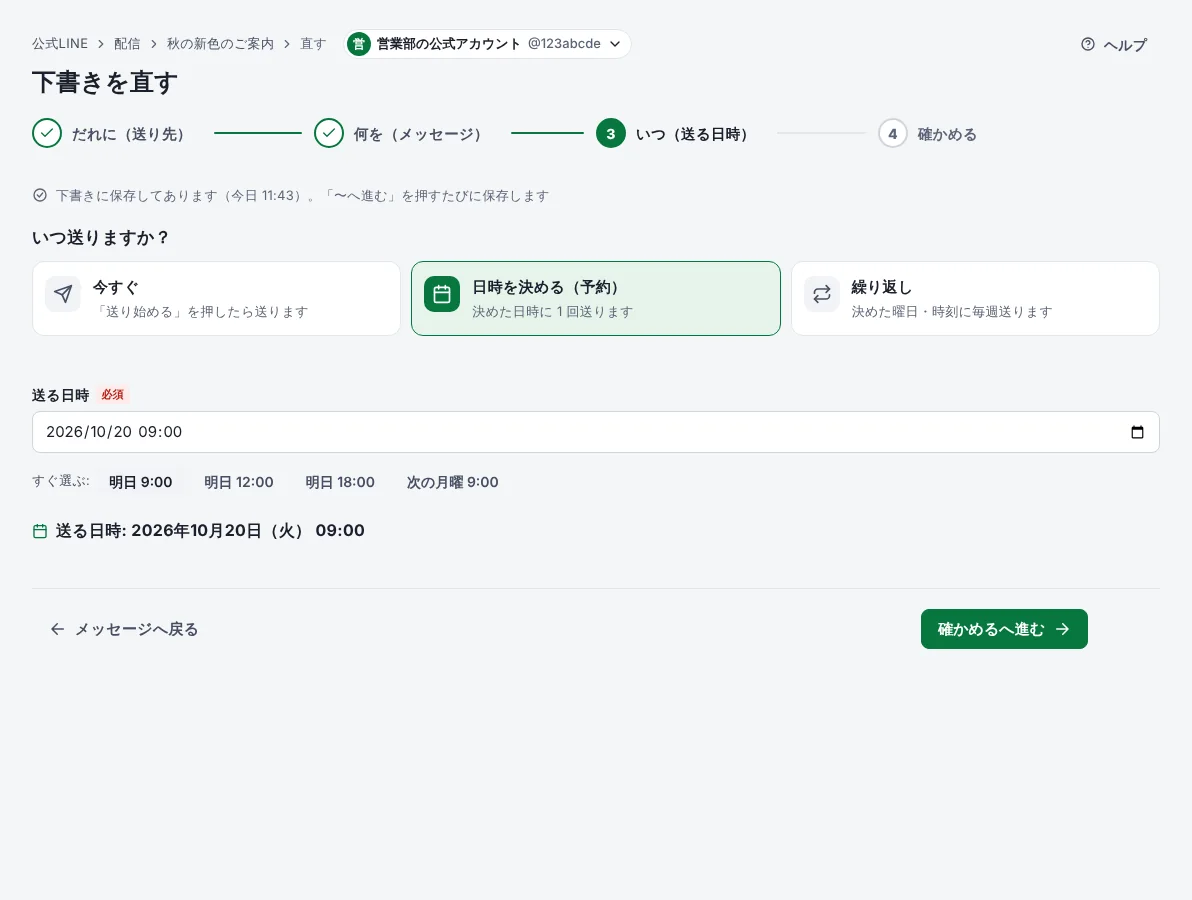Click 直す breadcrumb item
Viewport: 1192px width, 900px height.
(313, 44)
